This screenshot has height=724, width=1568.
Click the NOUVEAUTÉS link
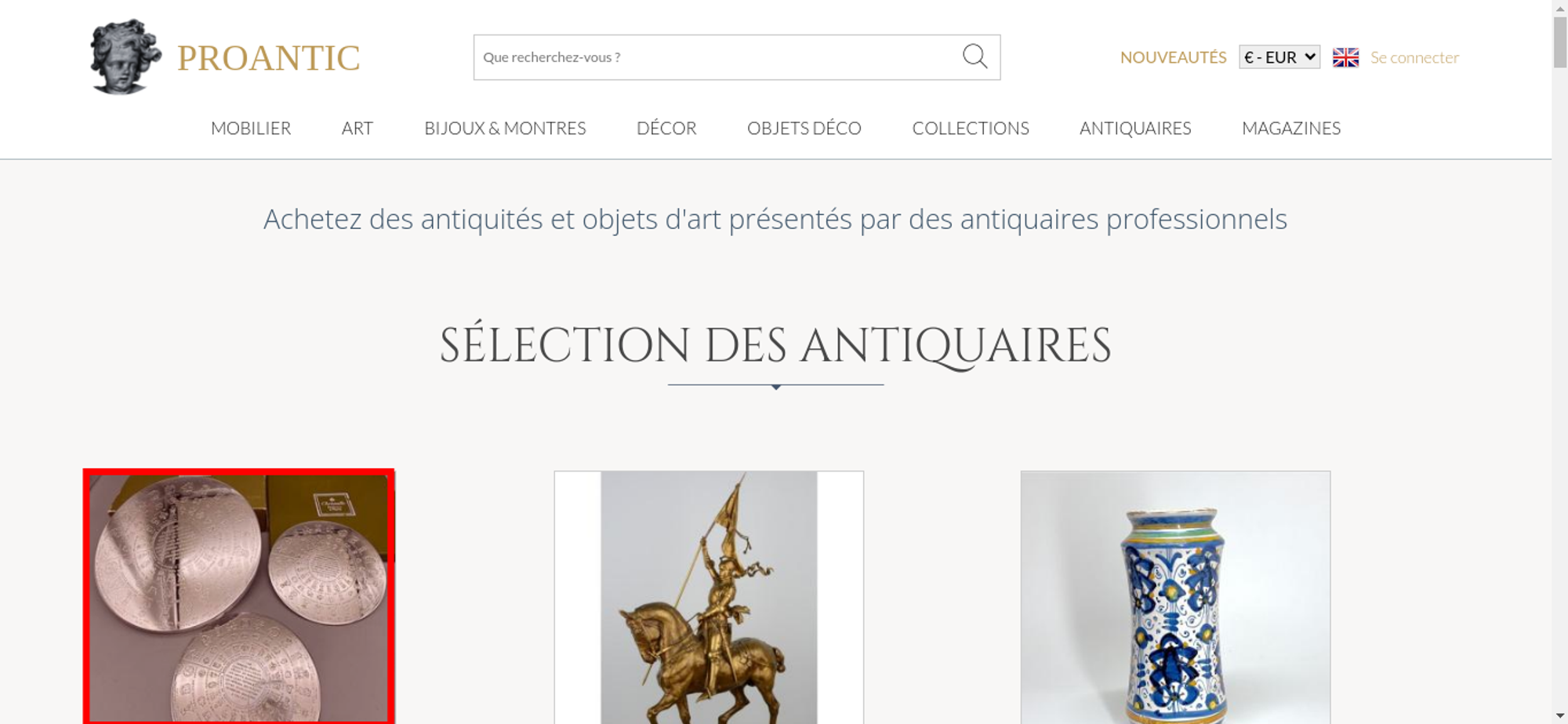pyautogui.click(x=1173, y=57)
